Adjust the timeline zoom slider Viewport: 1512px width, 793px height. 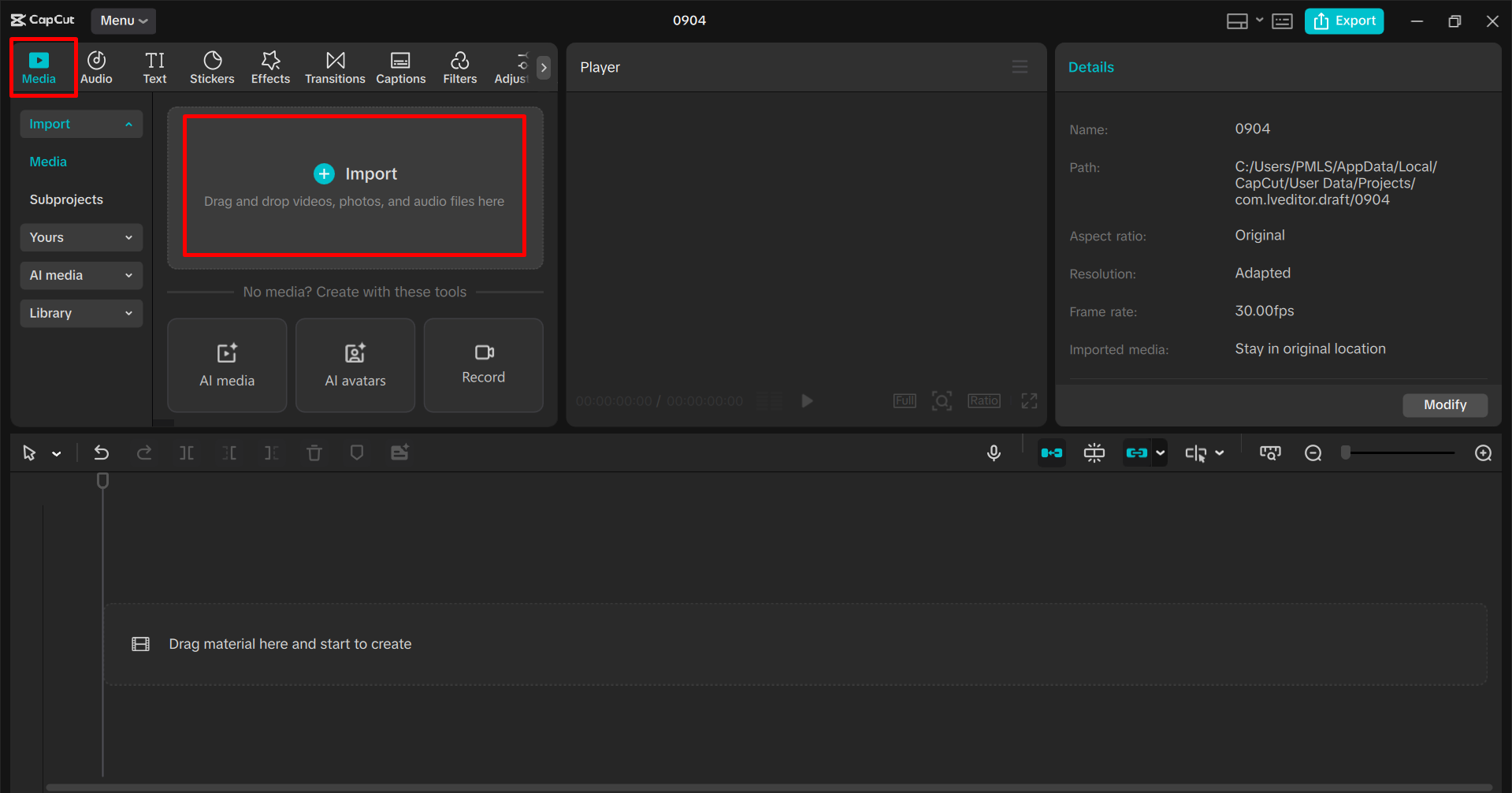tap(1399, 452)
